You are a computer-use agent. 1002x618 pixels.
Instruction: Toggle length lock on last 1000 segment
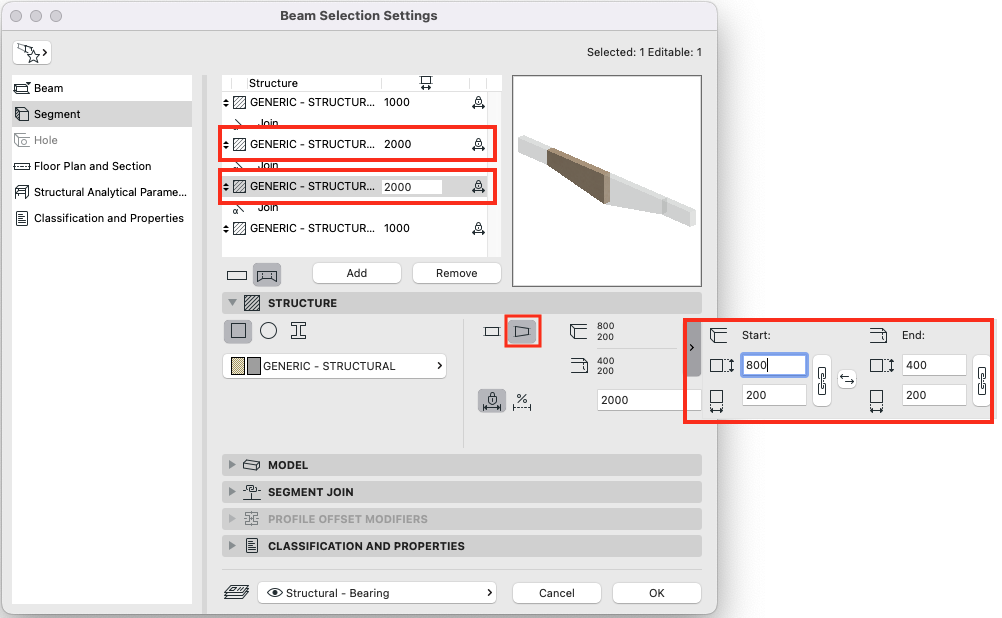point(478,228)
